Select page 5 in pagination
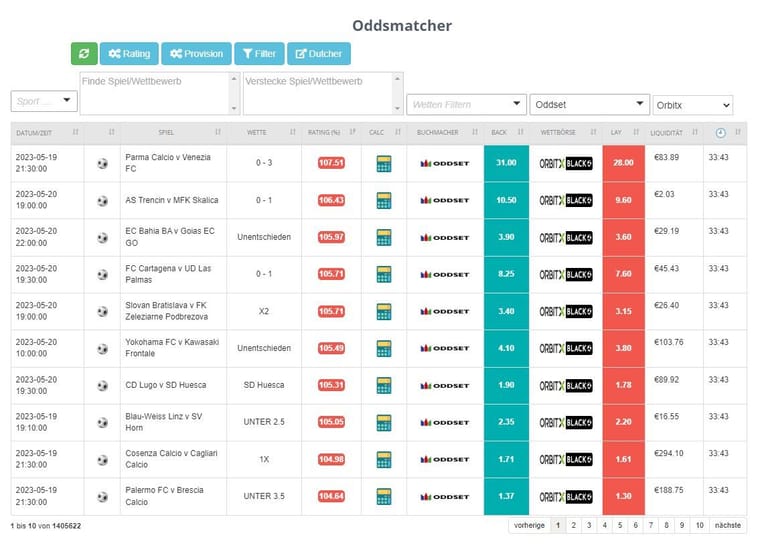 point(620,526)
